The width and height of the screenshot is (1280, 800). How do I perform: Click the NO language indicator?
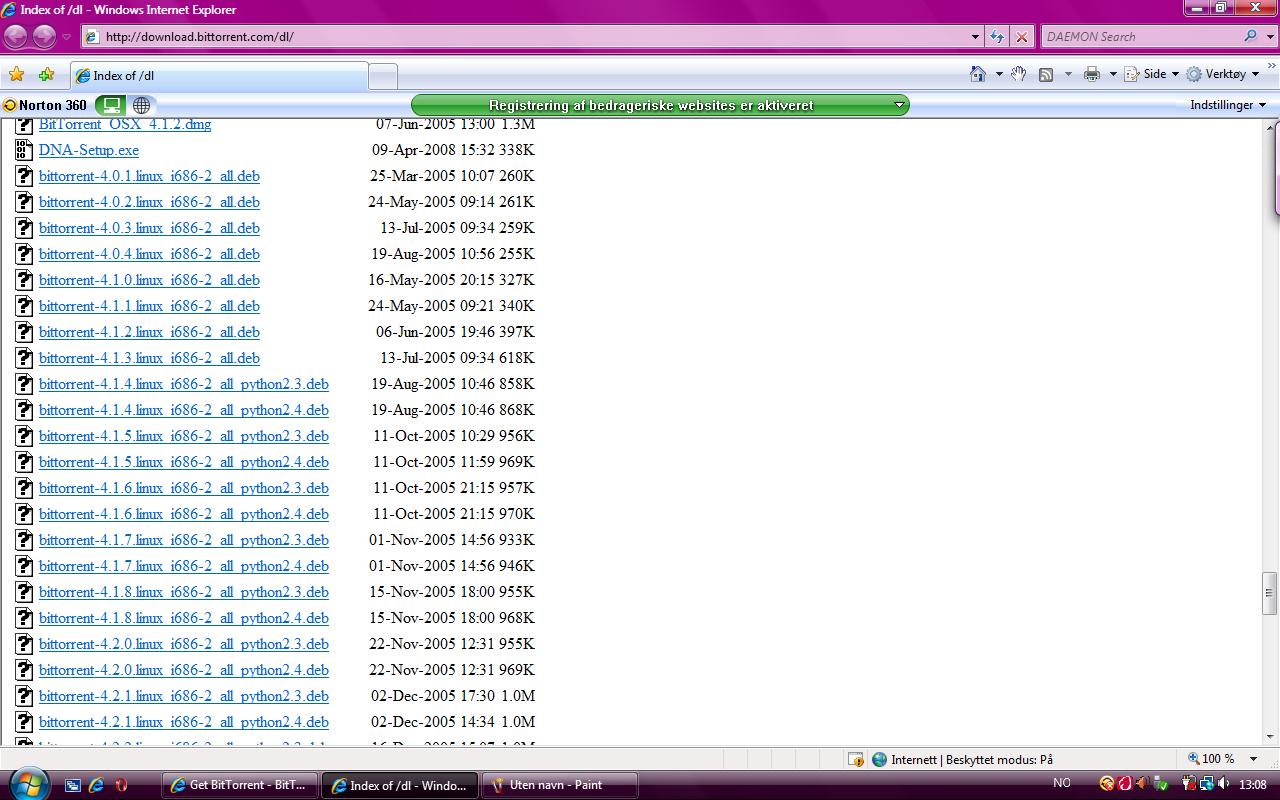coord(1062,784)
